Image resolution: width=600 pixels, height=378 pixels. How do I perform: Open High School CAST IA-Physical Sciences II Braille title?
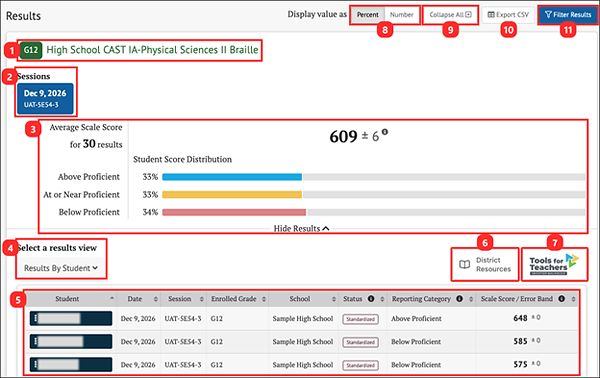click(x=152, y=50)
